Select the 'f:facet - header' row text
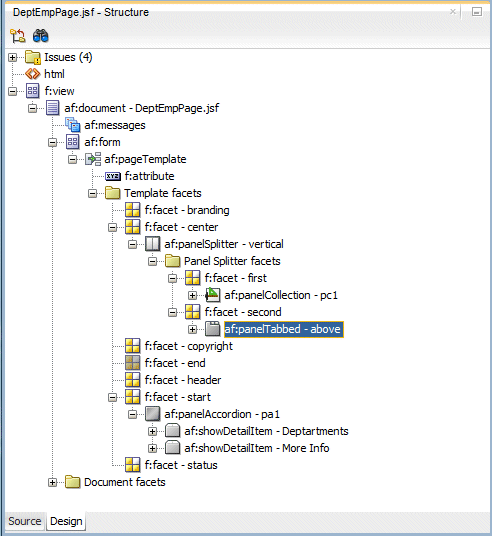 (x=183, y=380)
